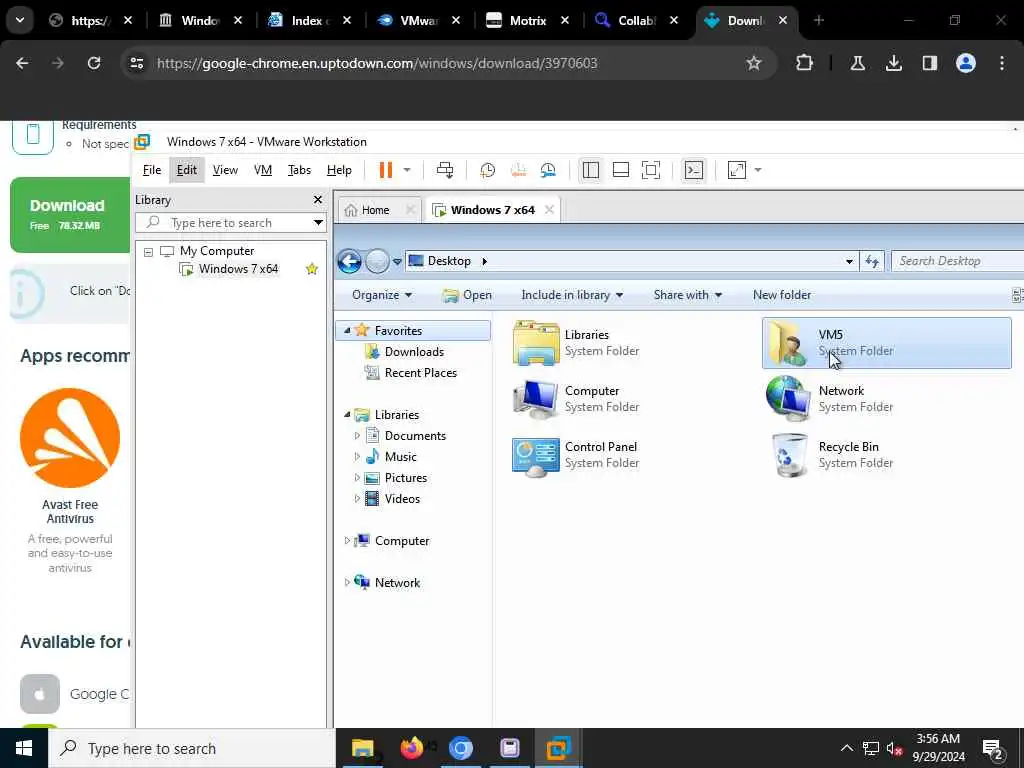Image resolution: width=1024 pixels, height=768 pixels.
Task: Expand the Network node in navigation pane
Action: 347,583
